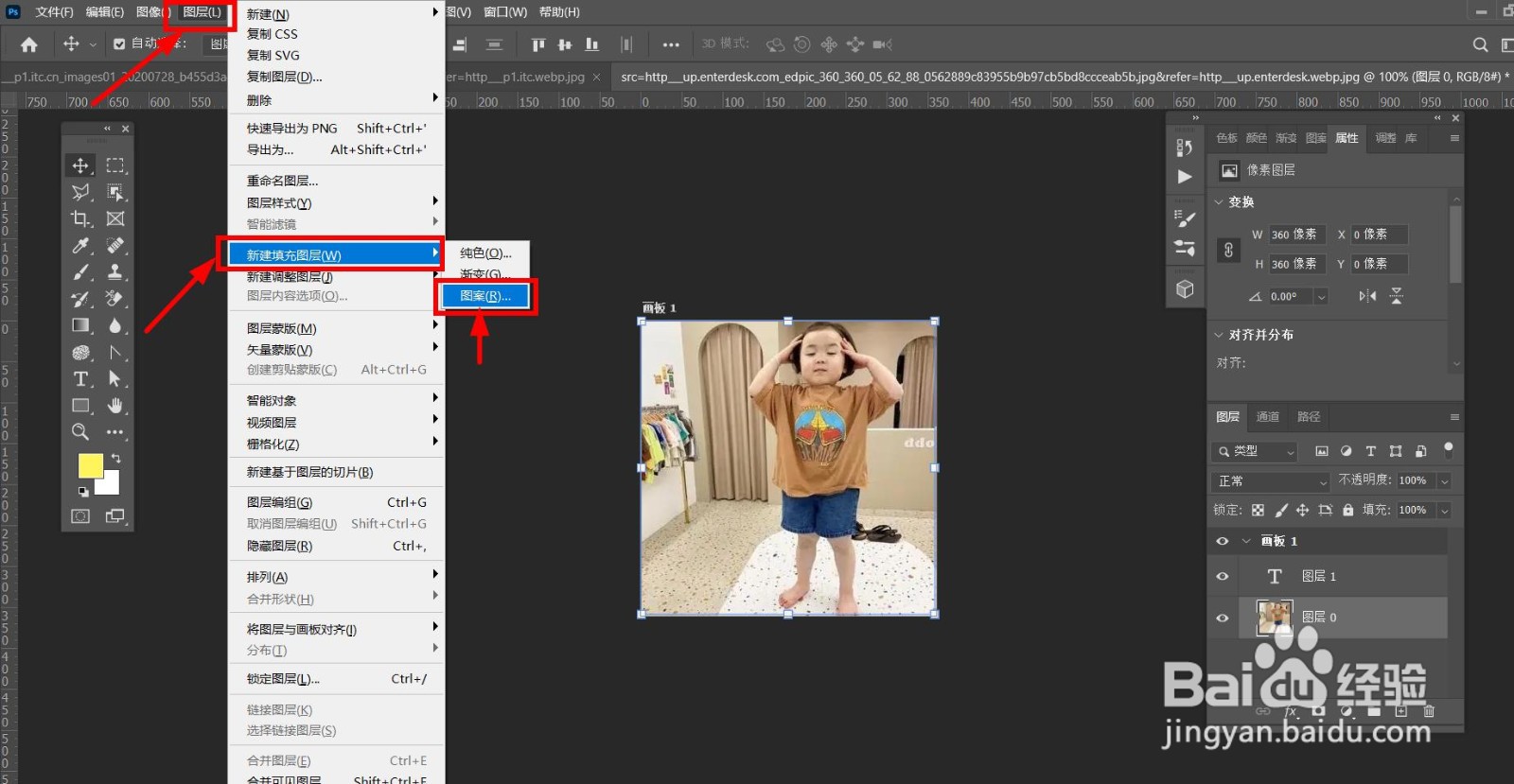Swap foreground and background colors

pos(116,459)
